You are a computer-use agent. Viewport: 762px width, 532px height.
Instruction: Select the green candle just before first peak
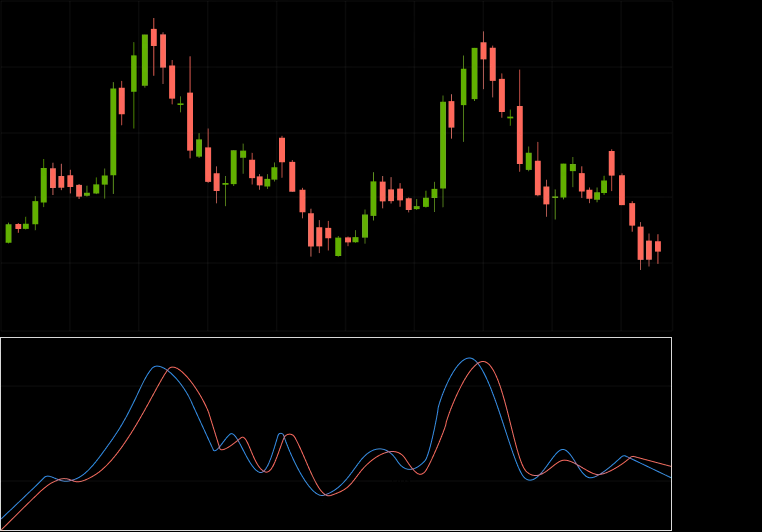tap(145, 60)
